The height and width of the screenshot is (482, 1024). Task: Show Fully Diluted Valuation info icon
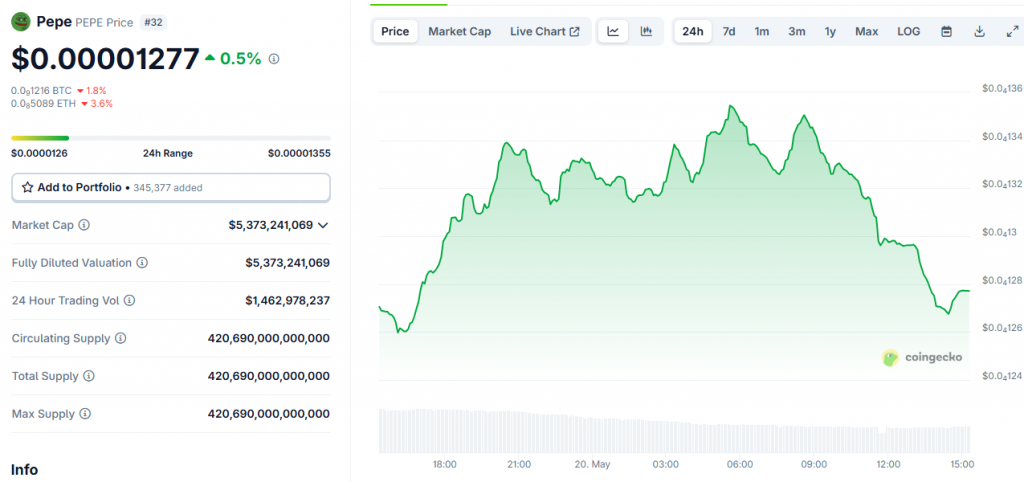(x=142, y=263)
